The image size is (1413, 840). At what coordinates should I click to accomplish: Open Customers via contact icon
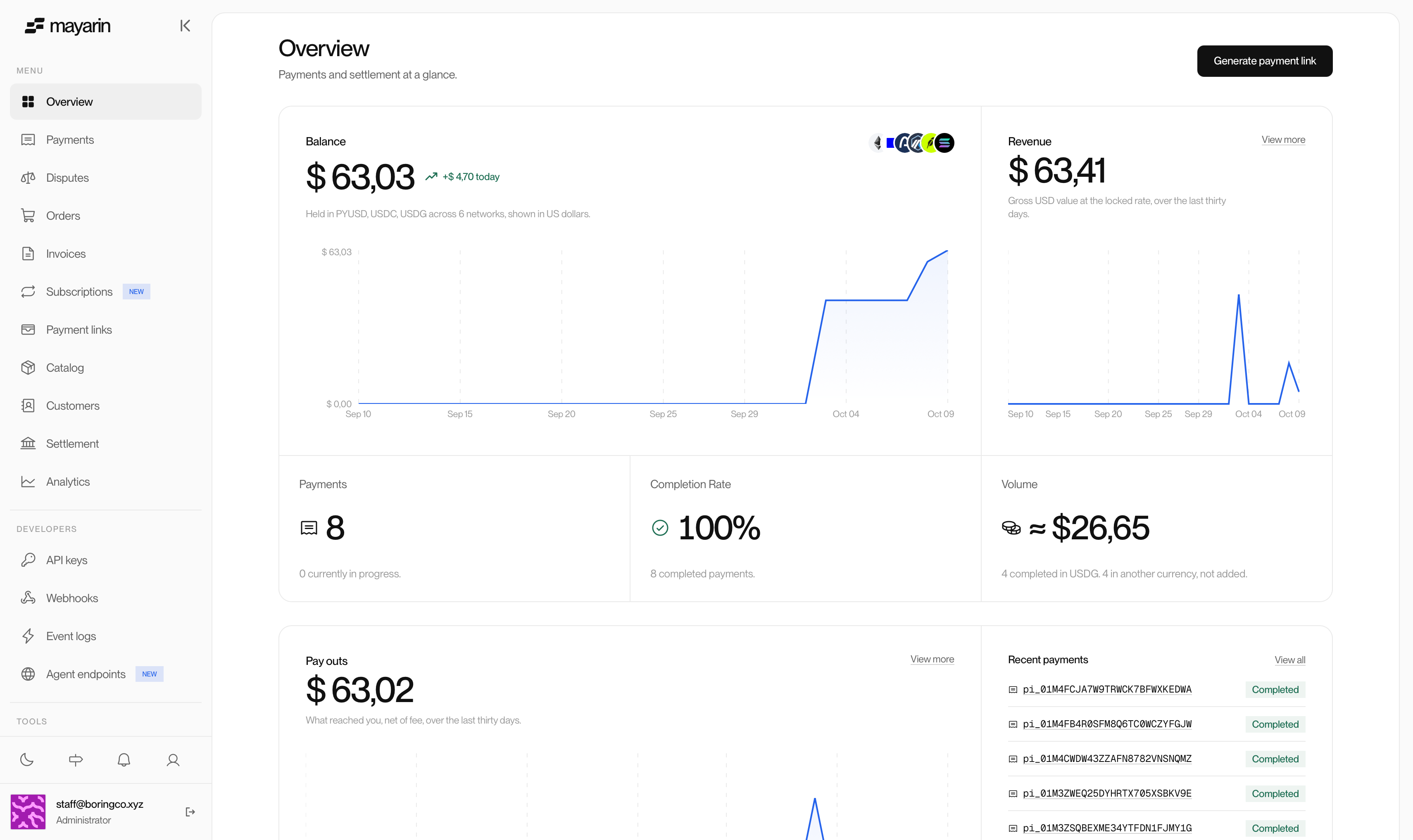tap(28, 405)
